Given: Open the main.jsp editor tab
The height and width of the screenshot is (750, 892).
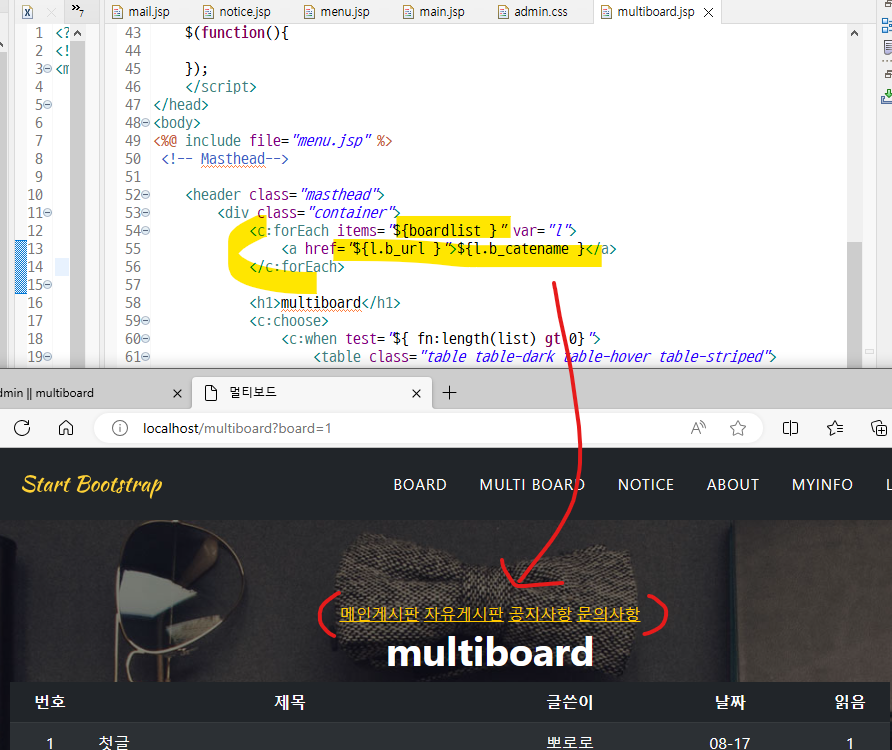Looking at the screenshot, I should pos(433,12).
